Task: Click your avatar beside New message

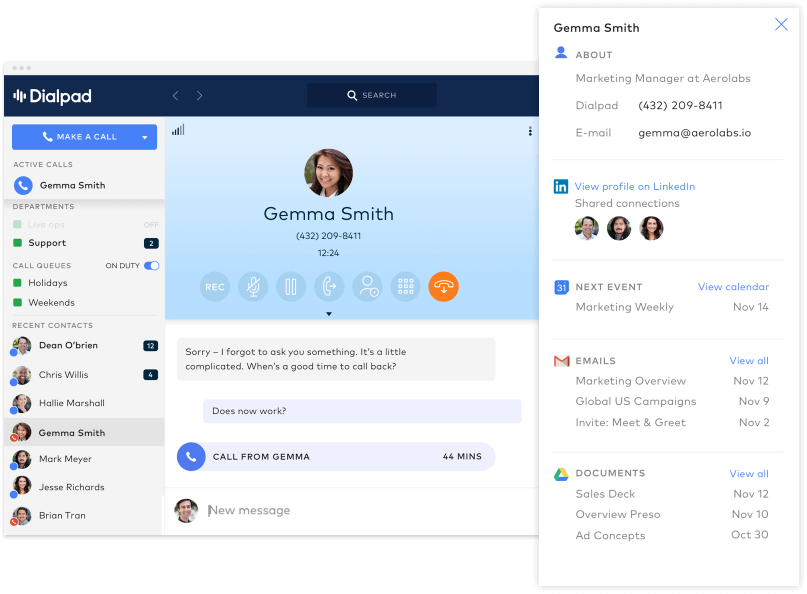Action: 186,510
